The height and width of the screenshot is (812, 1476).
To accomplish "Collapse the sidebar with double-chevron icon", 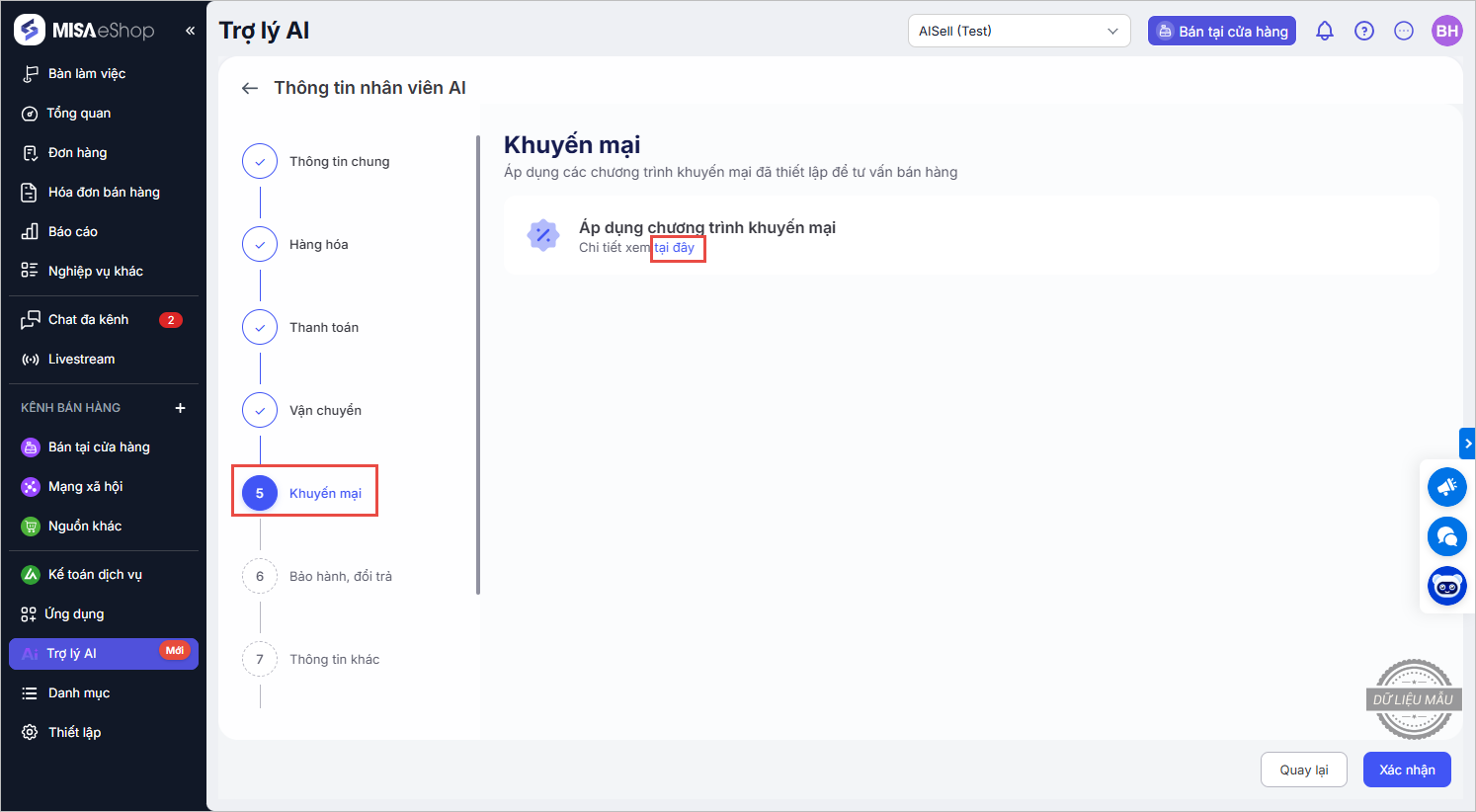I will coord(190,31).
